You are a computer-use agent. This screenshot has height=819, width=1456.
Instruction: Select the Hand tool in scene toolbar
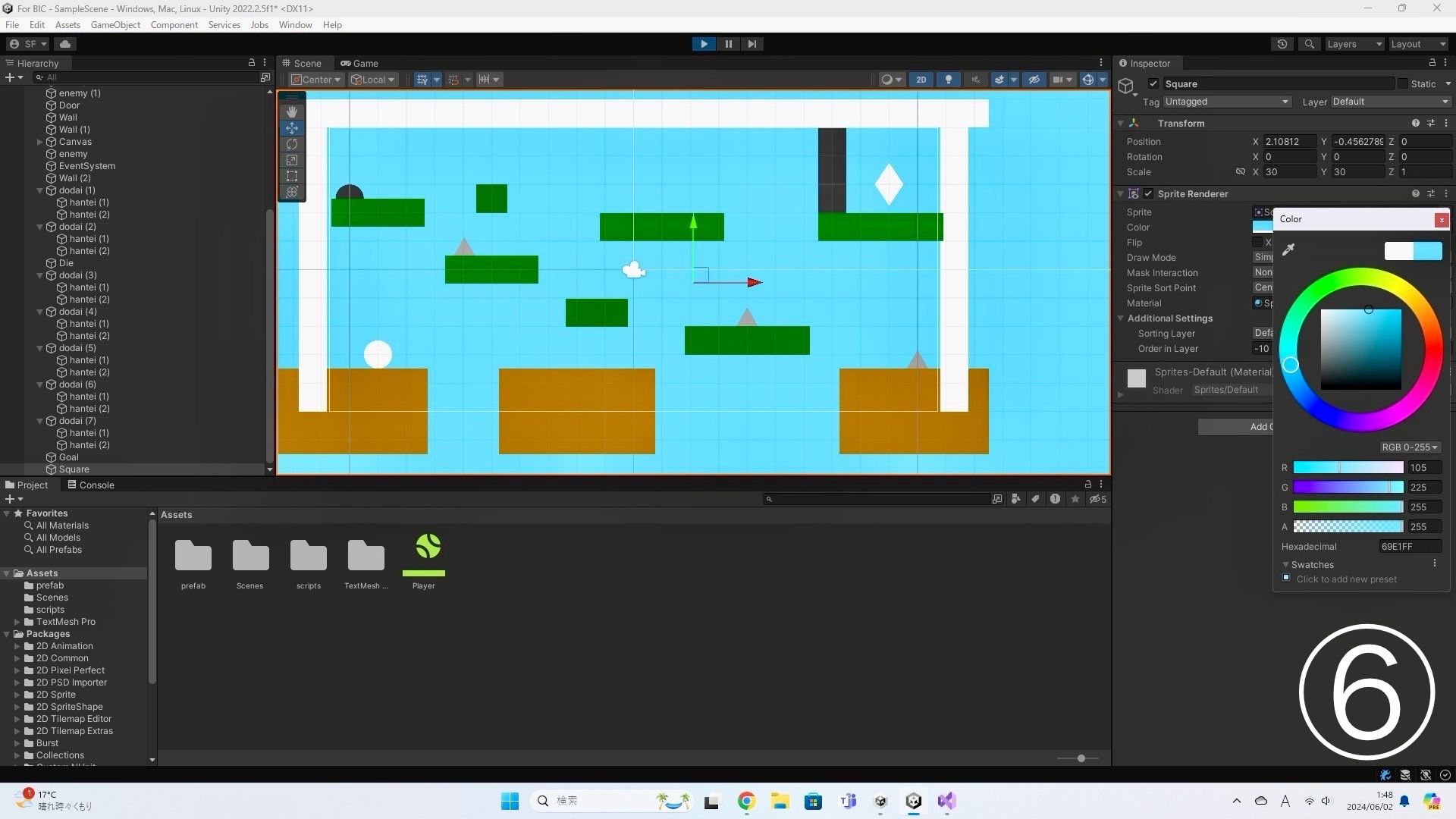click(292, 111)
